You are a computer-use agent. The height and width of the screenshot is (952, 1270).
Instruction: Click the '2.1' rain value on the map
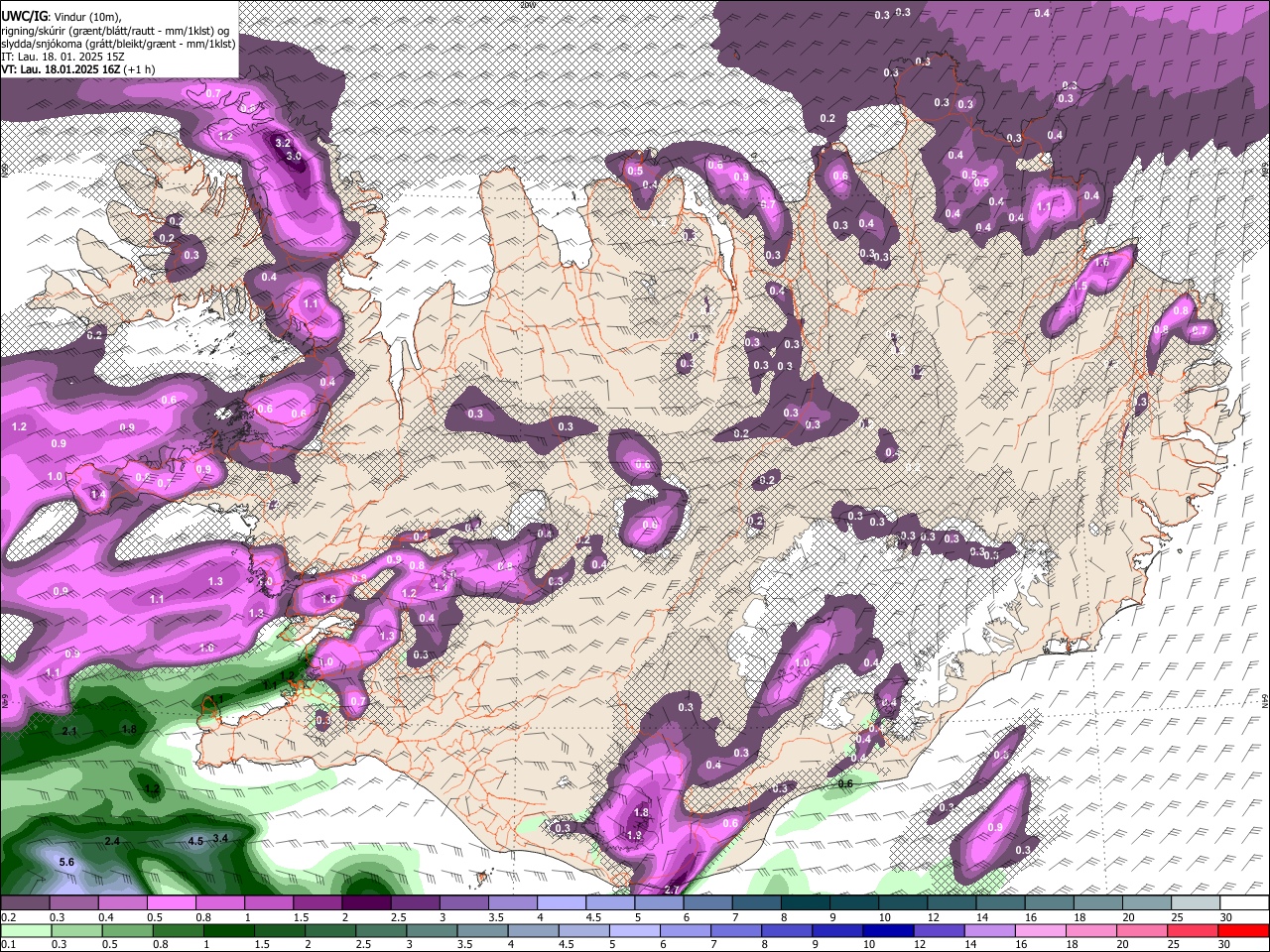pos(69,731)
